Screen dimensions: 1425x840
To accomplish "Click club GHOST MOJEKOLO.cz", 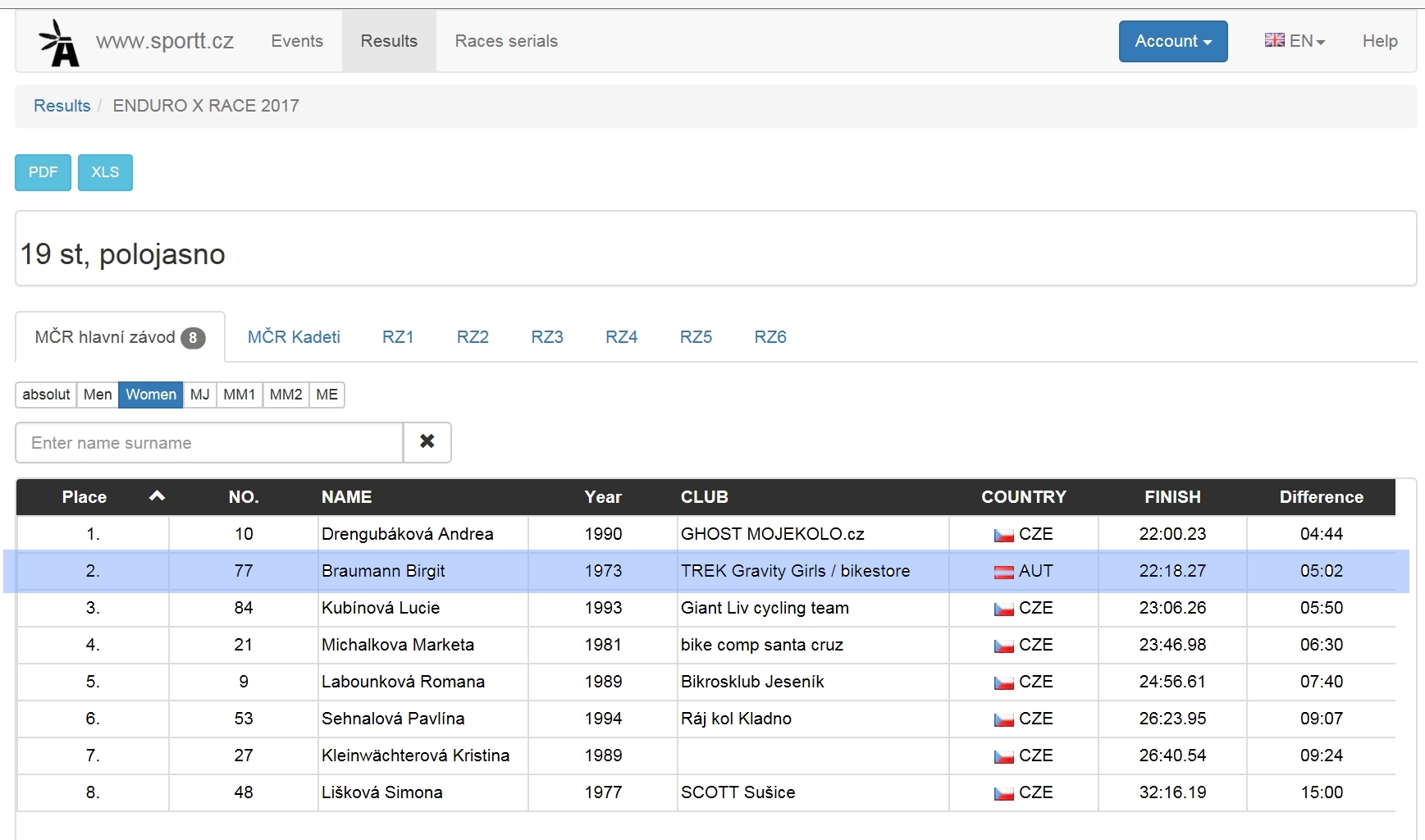I will [772, 534].
